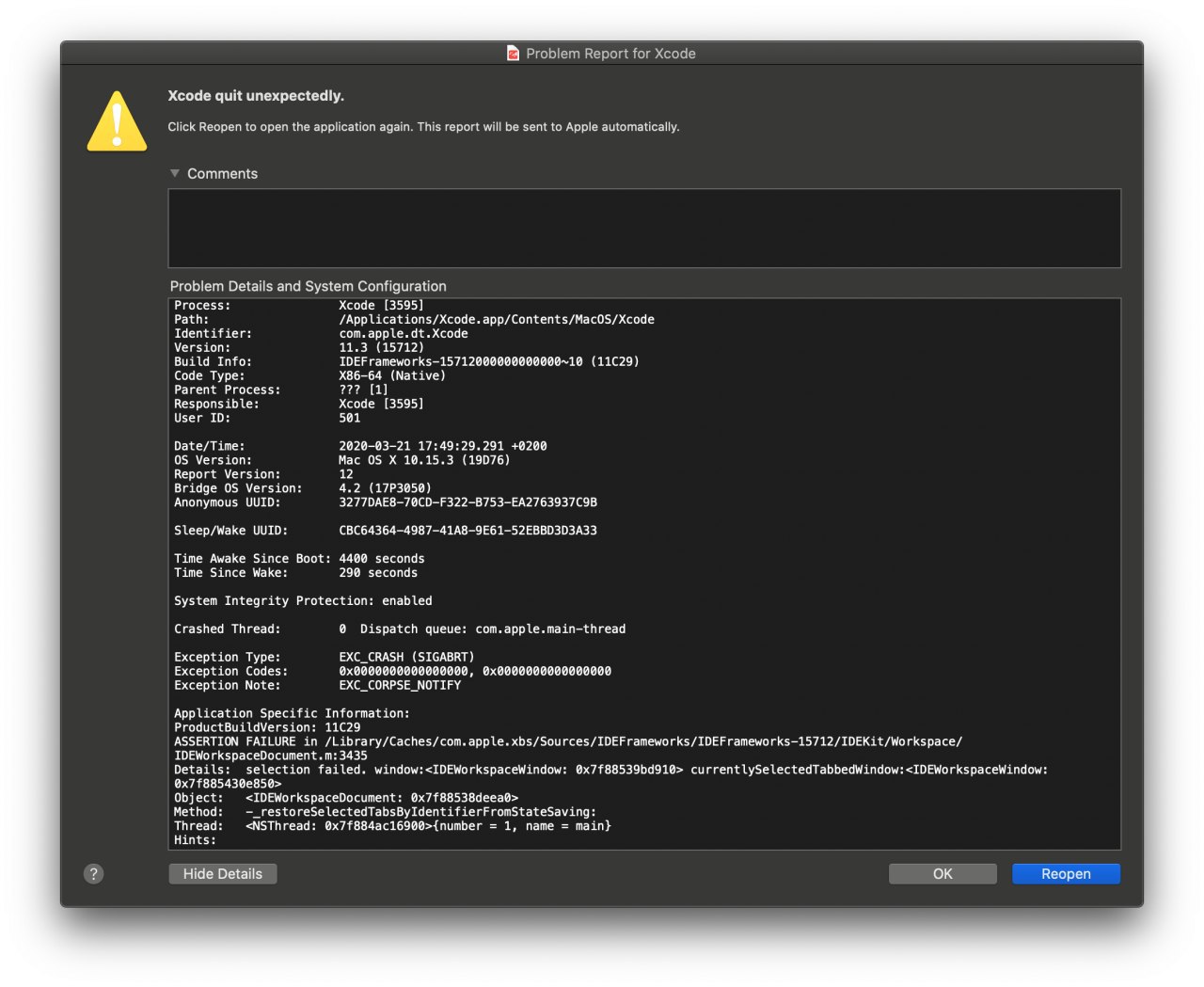Image resolution: width=1204 pixels, height=987 pixels.
Task: Click the Anonymous UUID value
Action: click(x=467, y=503)
